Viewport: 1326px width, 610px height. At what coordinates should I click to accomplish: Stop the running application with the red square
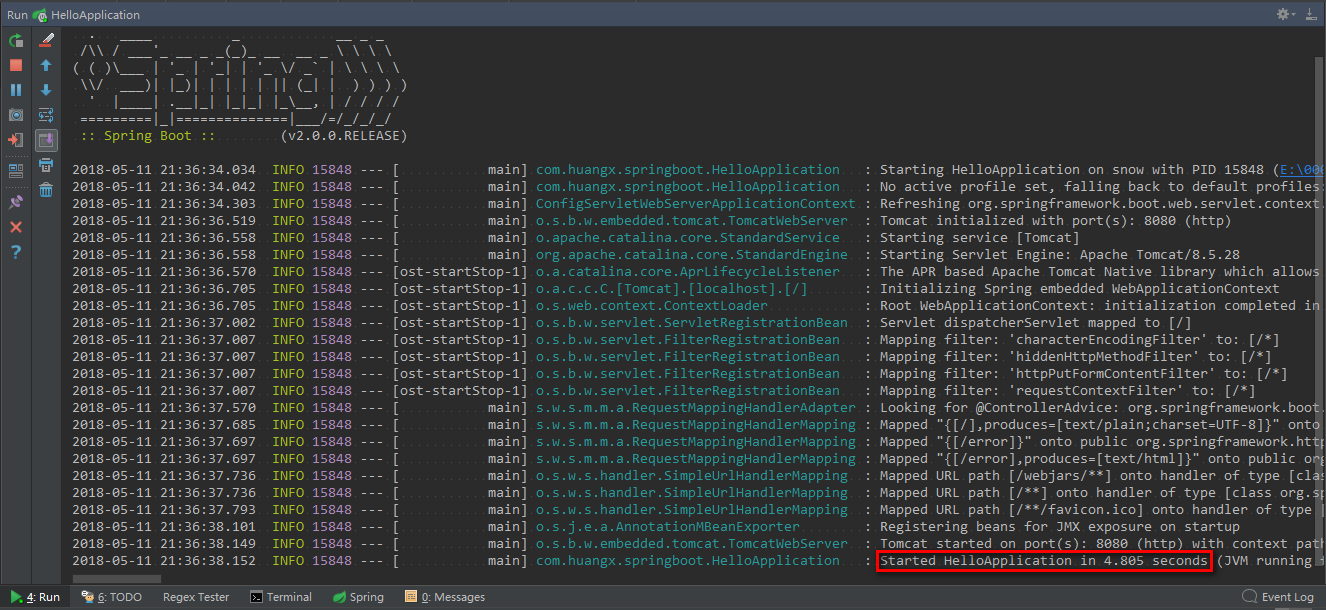click(x=16, y=65)
